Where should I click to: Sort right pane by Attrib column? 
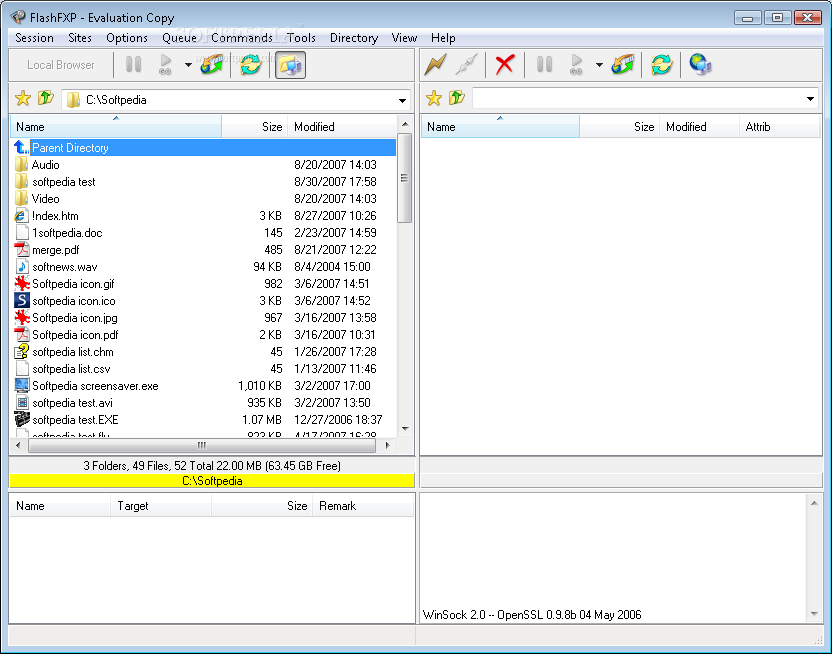(x=779, y=127)
